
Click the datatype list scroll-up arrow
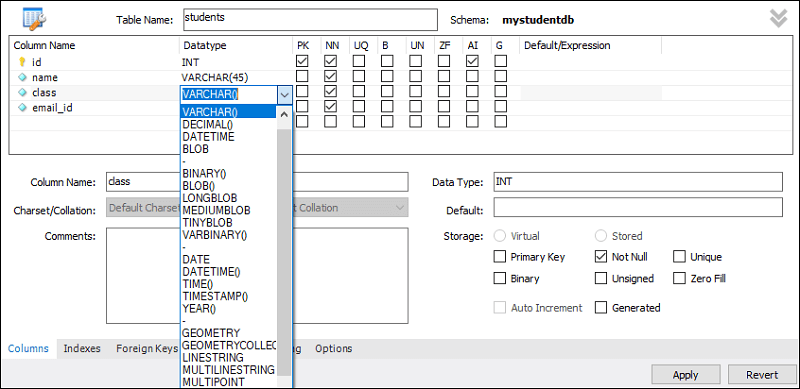(x=284, y=114)
